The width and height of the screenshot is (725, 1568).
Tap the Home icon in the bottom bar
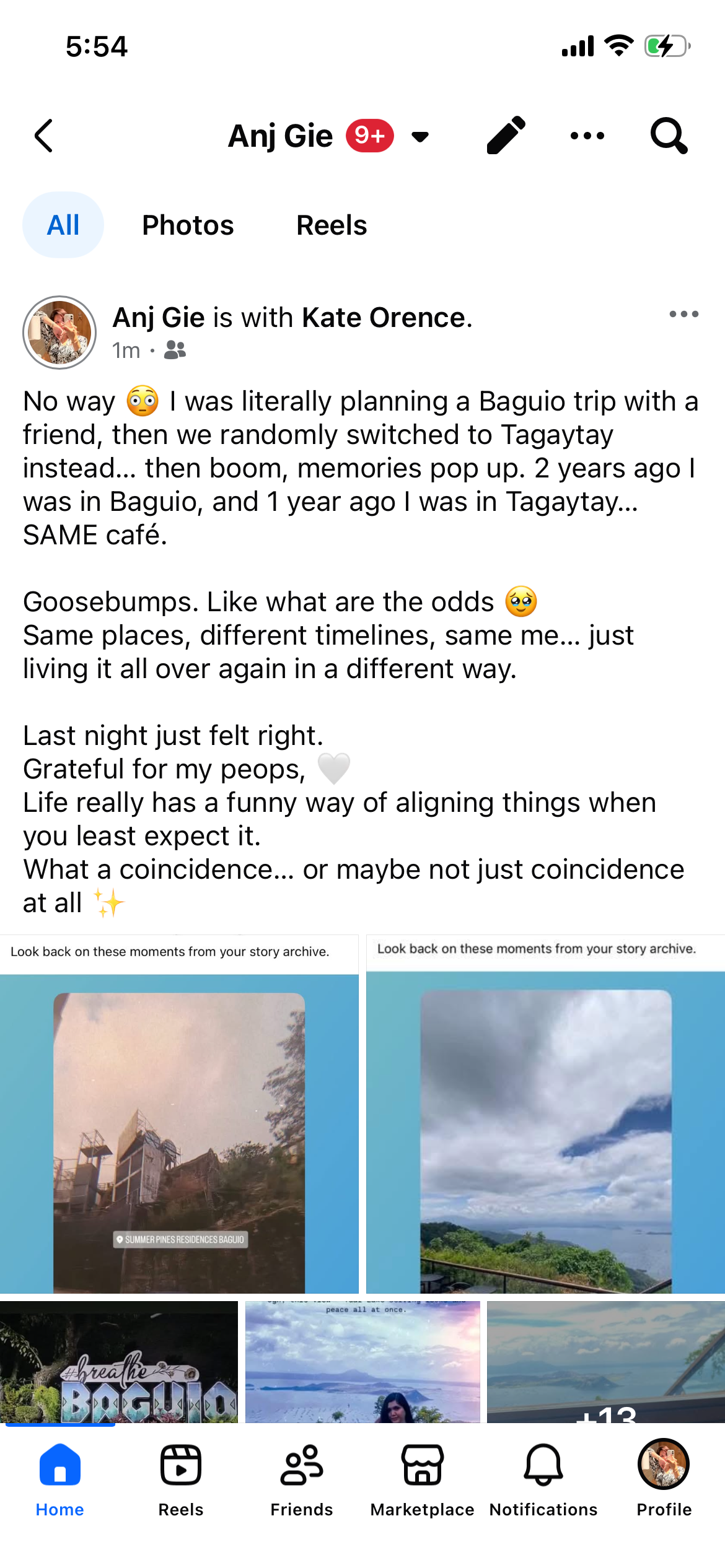point(60,1479)
